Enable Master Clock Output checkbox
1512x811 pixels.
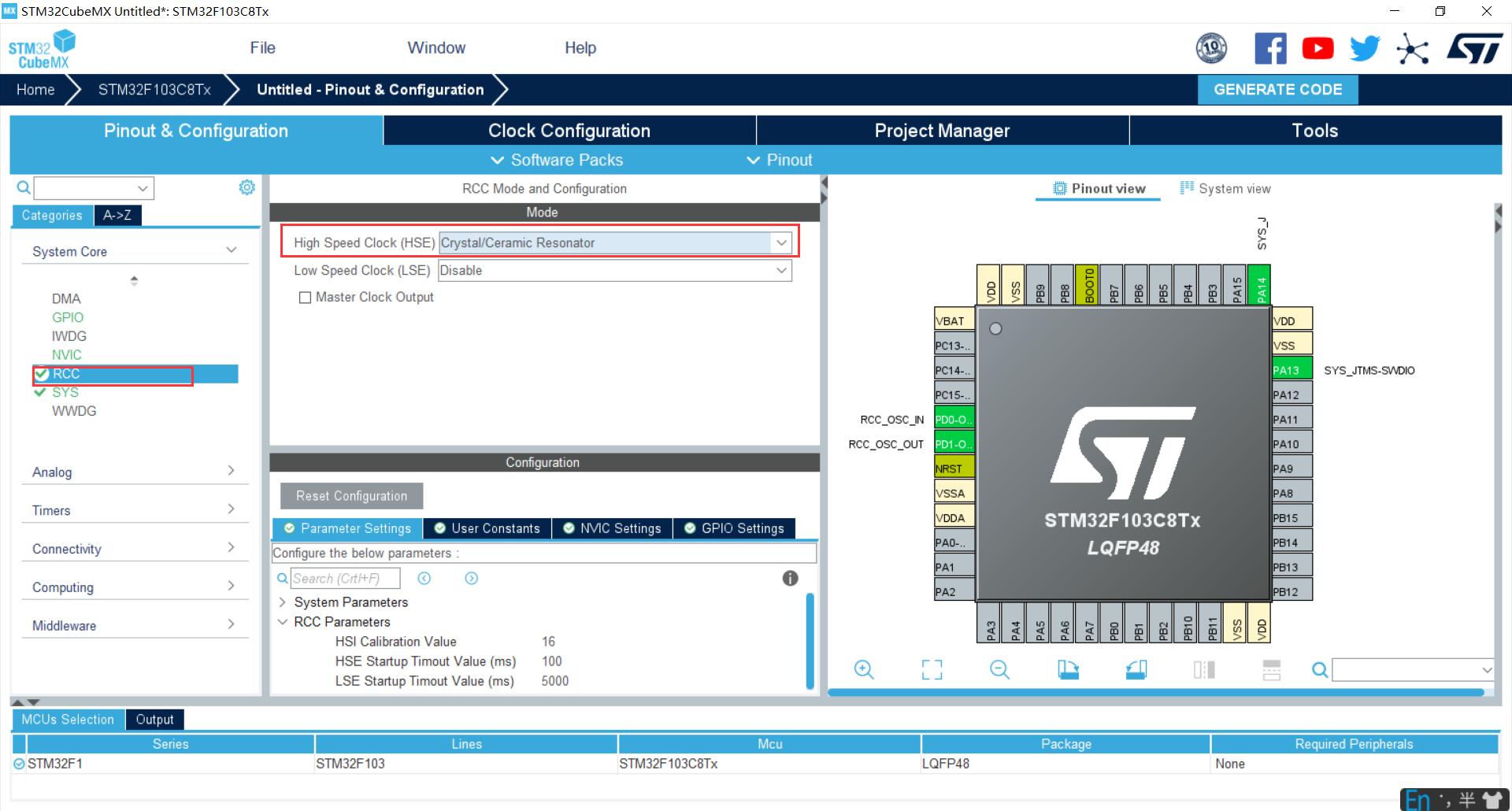pyautogui.click(x=305, y=298)
